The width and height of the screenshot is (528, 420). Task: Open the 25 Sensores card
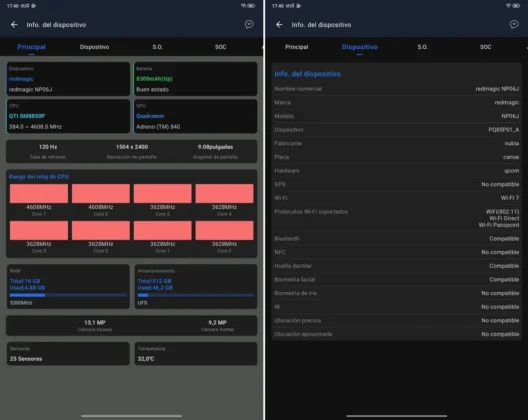point(68,354)
